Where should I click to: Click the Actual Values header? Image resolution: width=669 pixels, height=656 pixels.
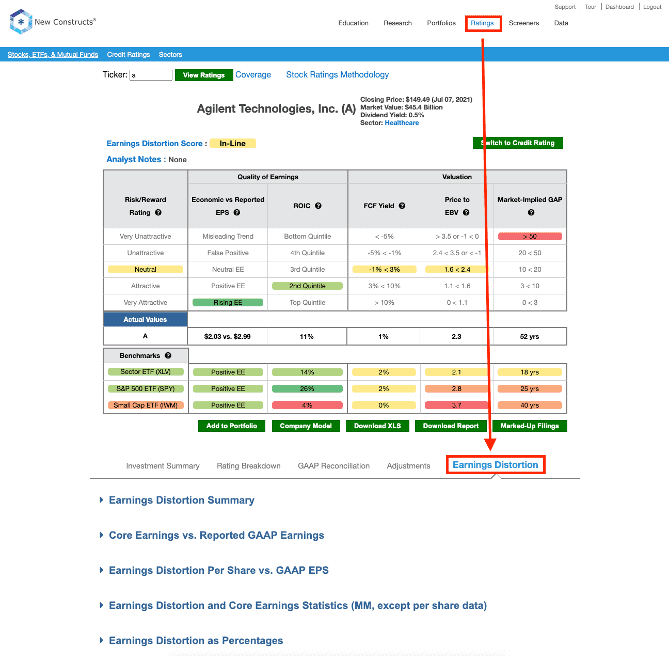tap(145, 319)
